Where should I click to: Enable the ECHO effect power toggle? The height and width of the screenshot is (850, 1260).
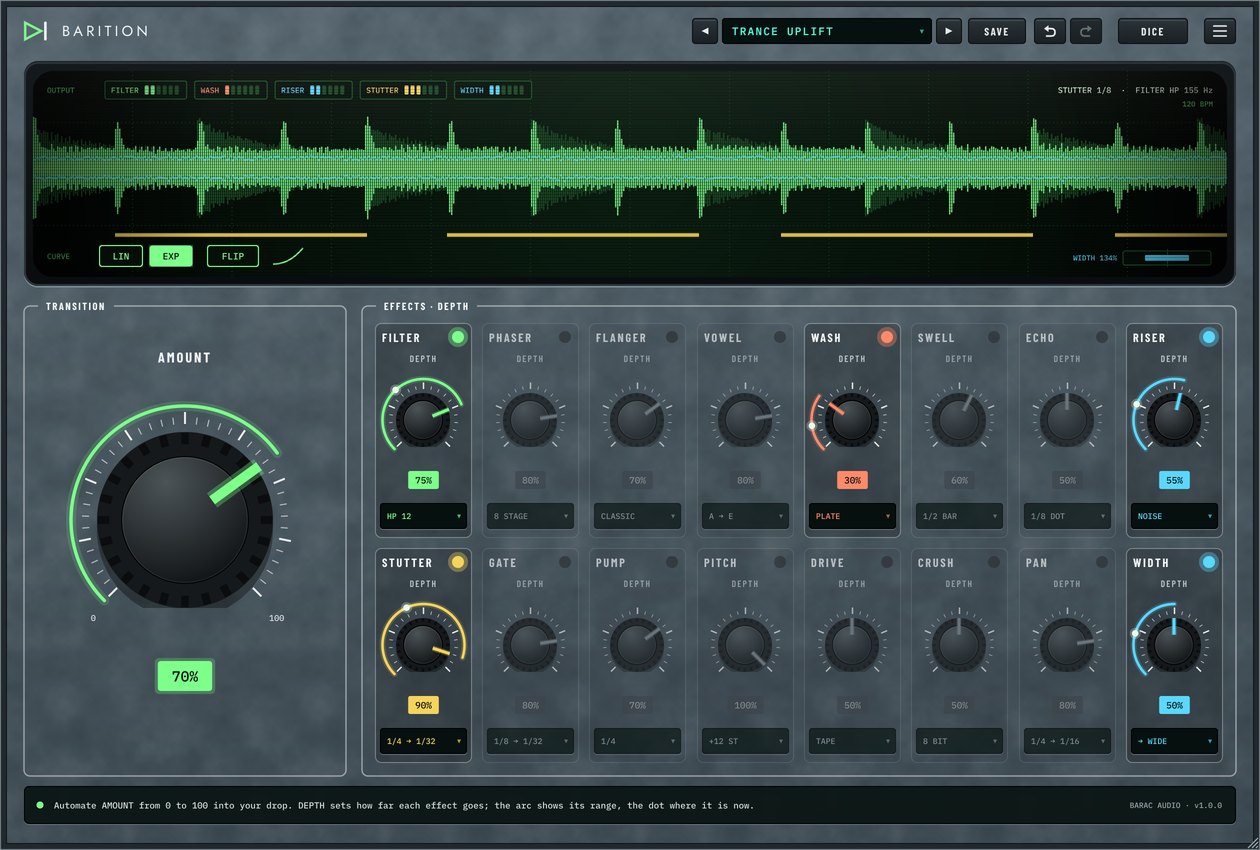[x=1102, y=337]
